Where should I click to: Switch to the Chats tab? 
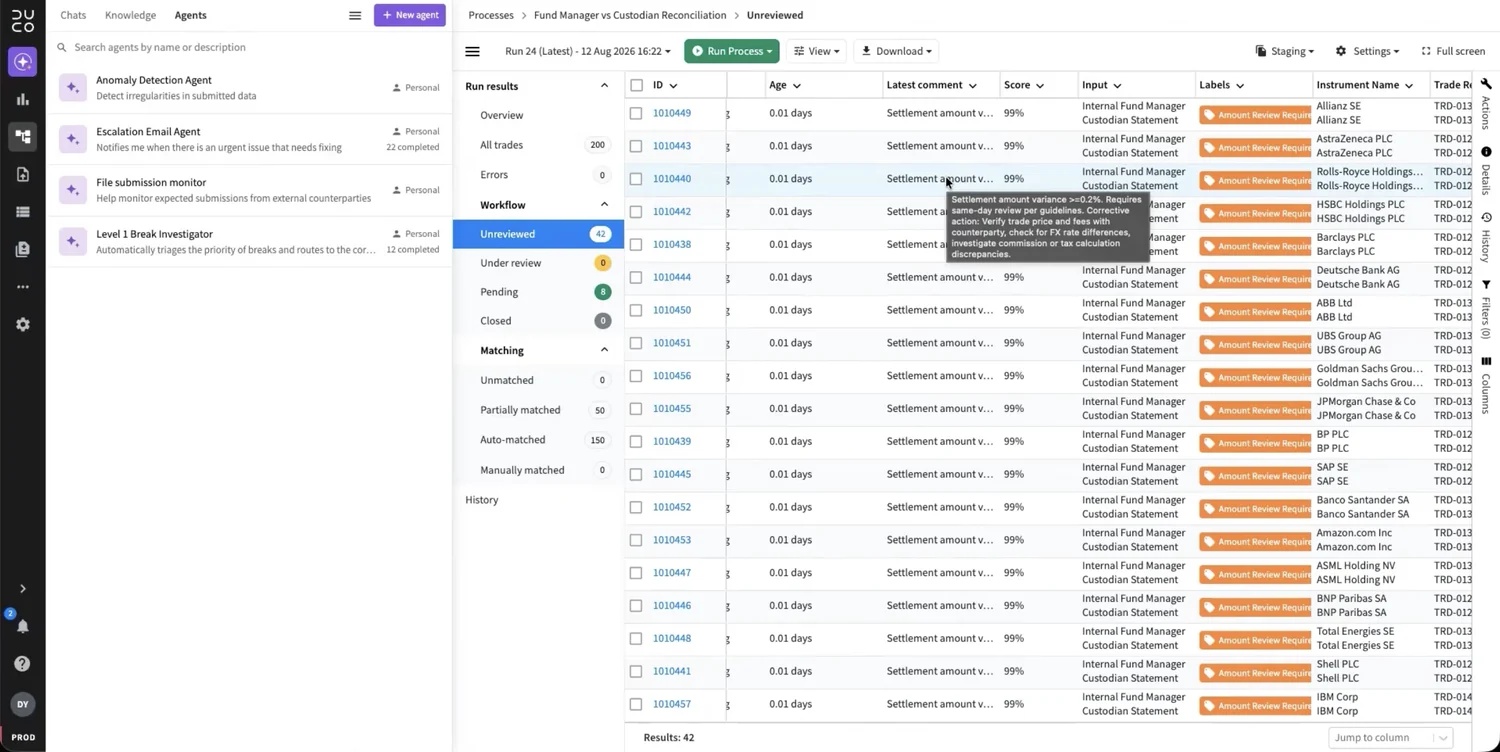pos(73,16)
